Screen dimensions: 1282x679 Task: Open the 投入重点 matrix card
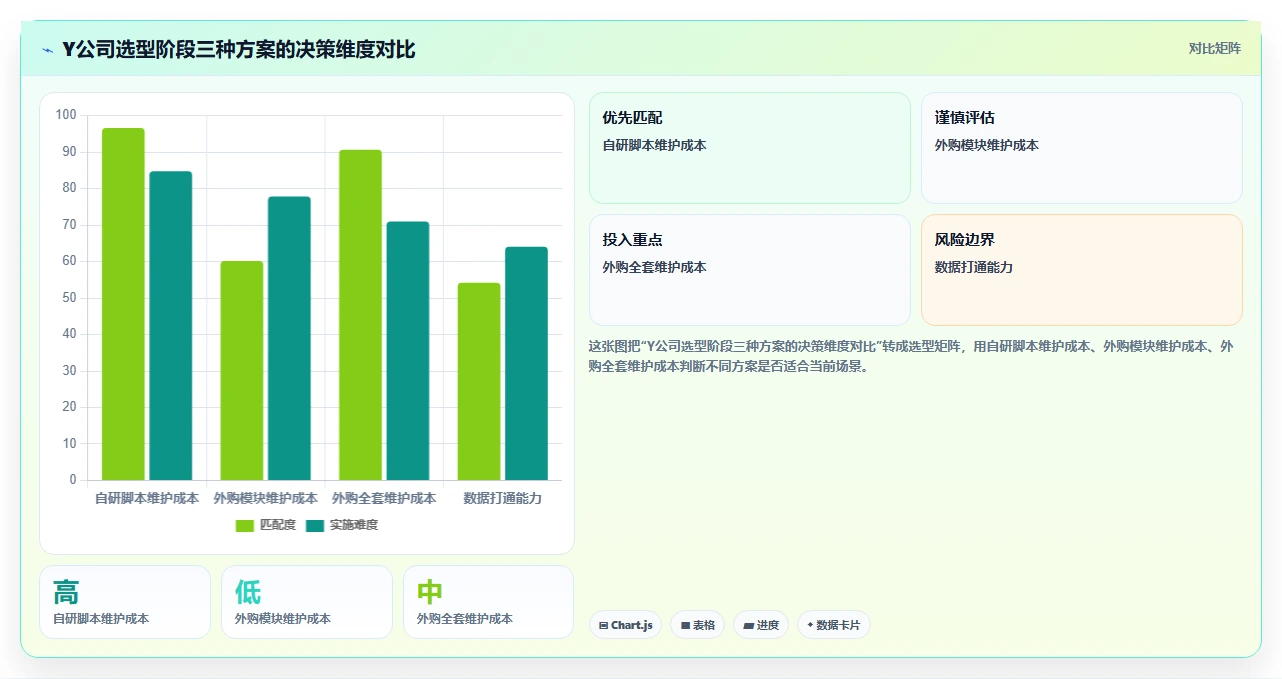click(x=750, y=270)
